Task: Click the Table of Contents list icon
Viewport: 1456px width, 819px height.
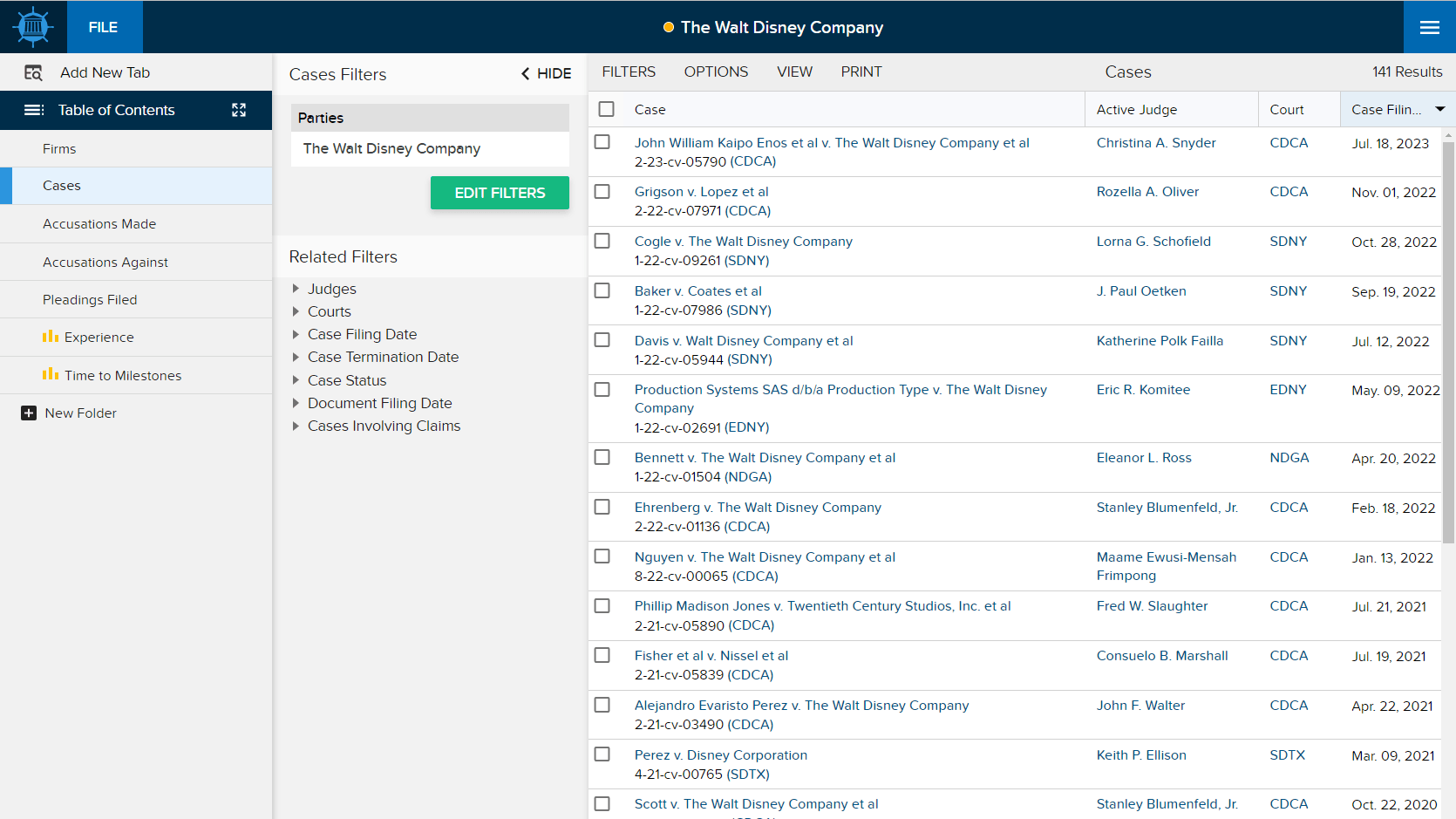Action: coord(34,110)
